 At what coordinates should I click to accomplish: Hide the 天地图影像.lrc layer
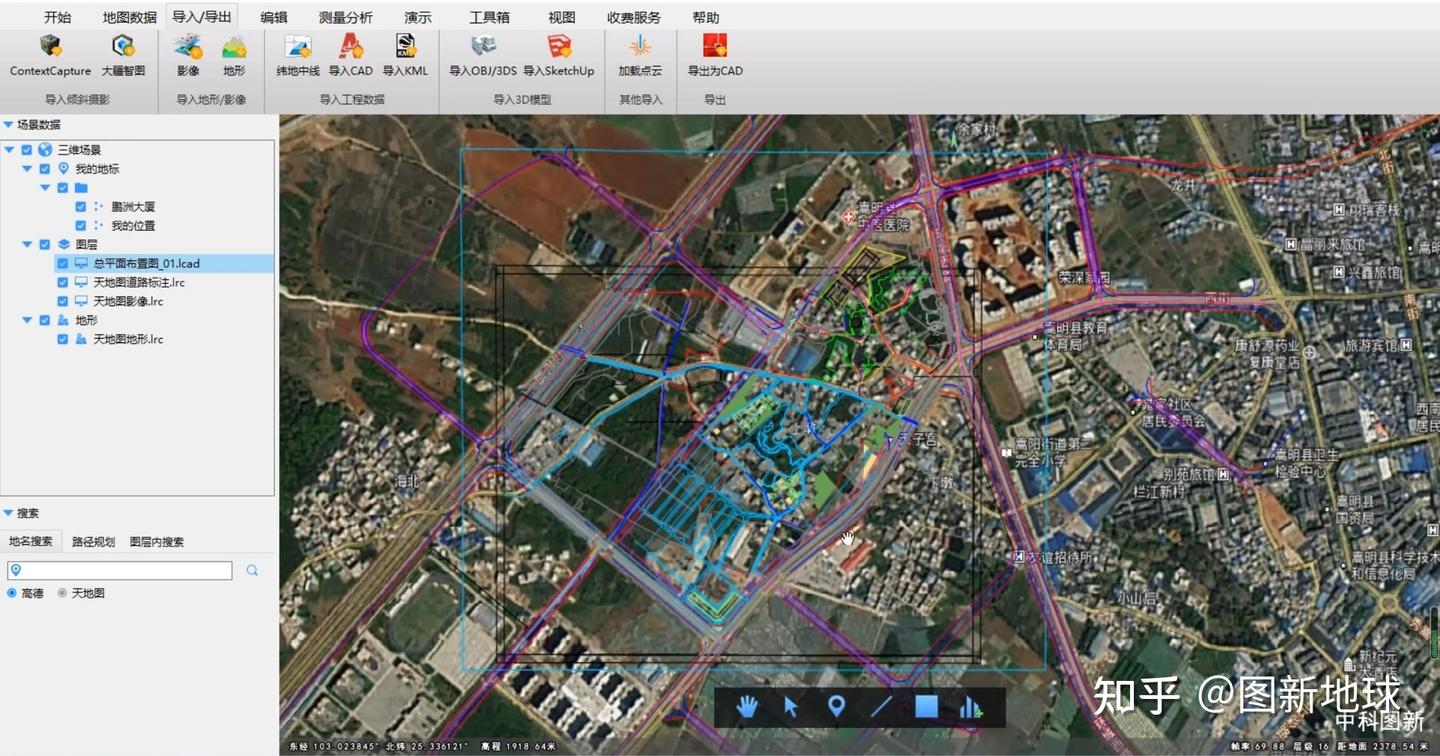[x=63, y=301]
